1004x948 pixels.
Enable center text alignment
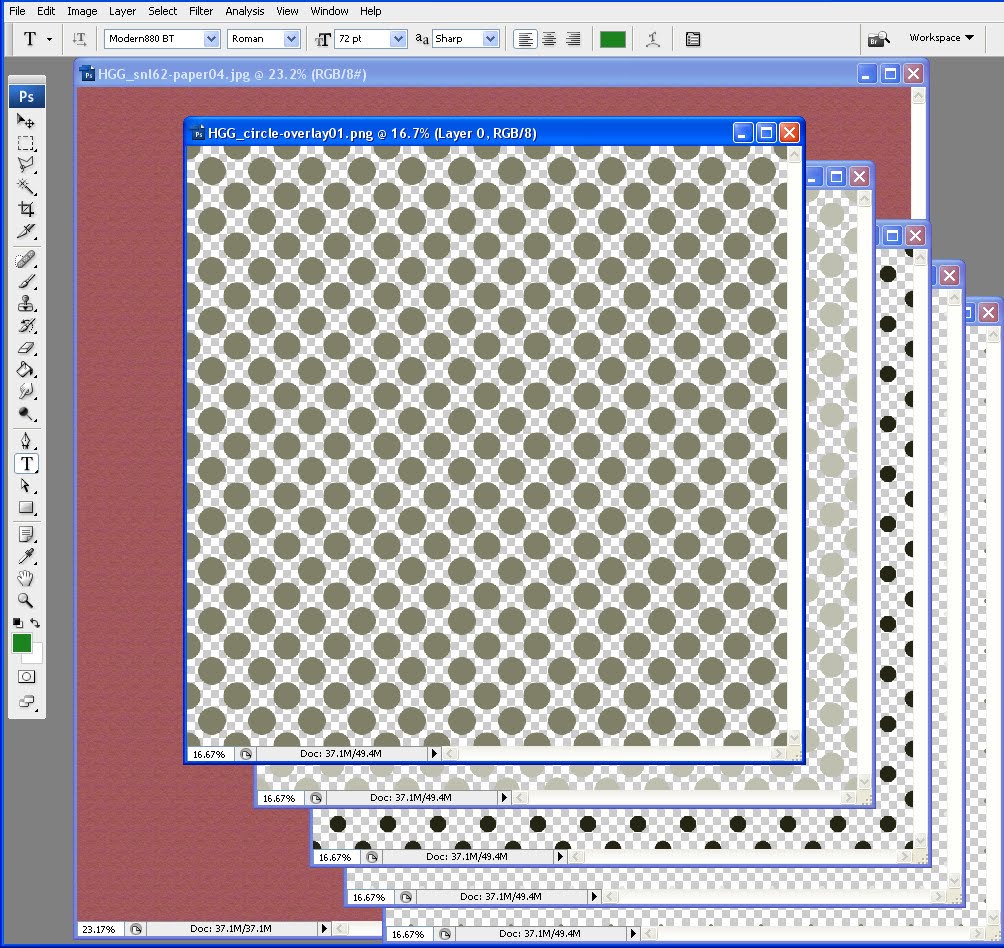point(549,39)
